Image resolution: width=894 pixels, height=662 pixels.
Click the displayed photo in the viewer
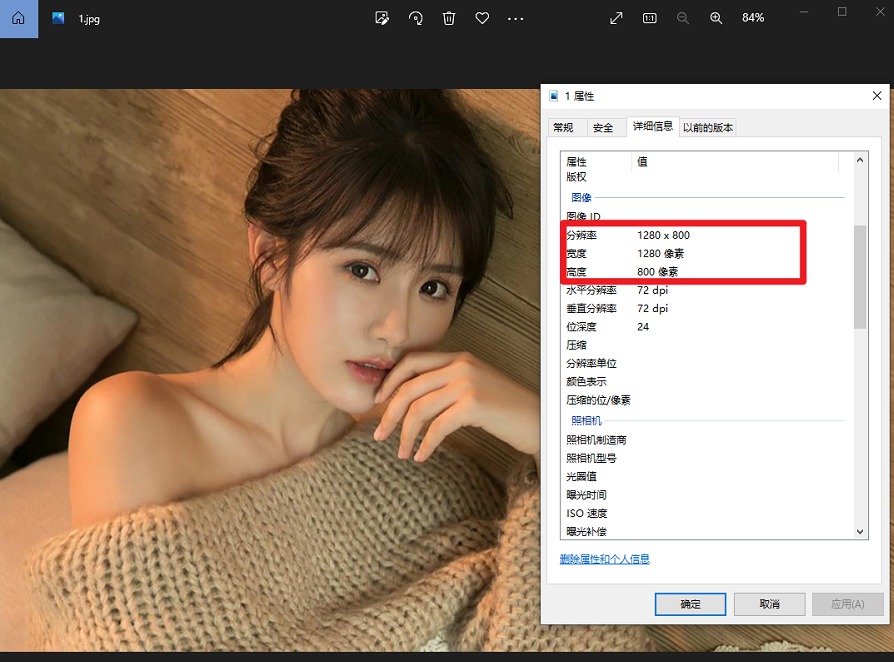[x=270, y=370]
